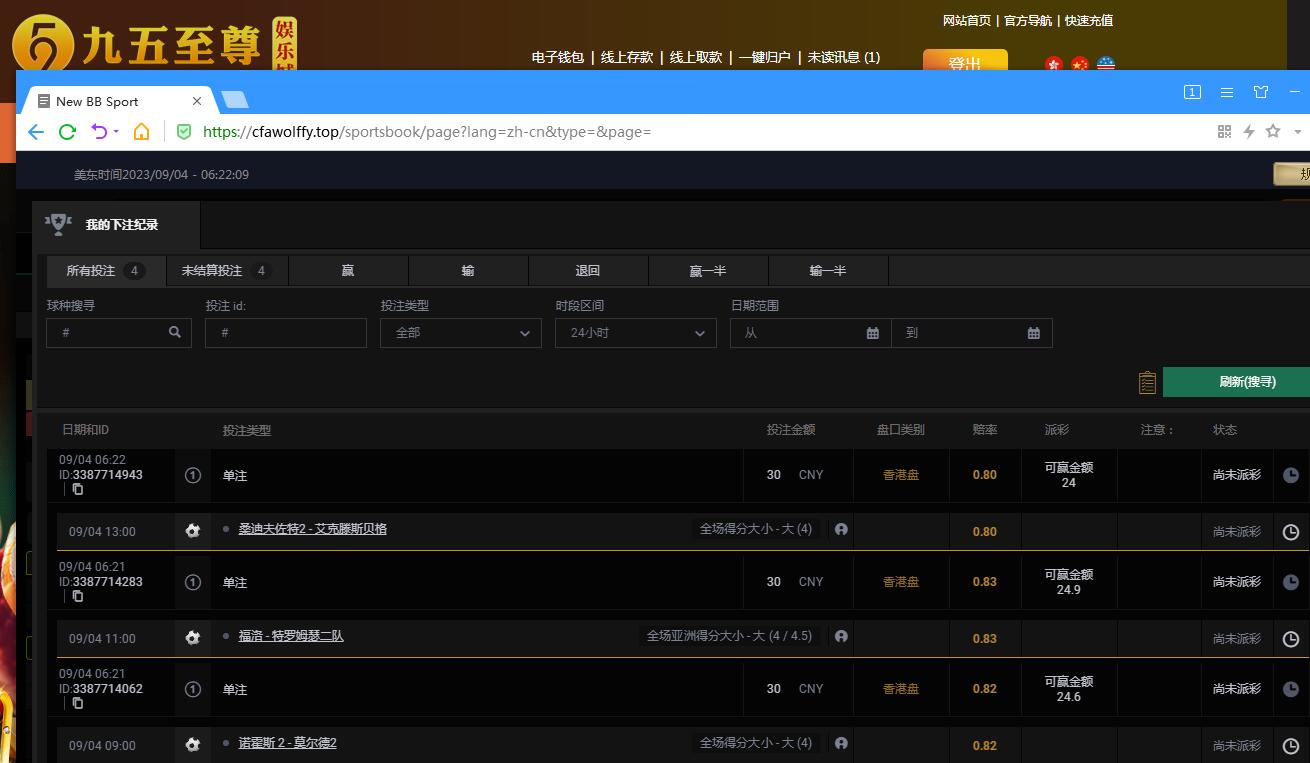Expand the undo history dropdown arrow
The image size is (1310, 763).
[117, 132]
